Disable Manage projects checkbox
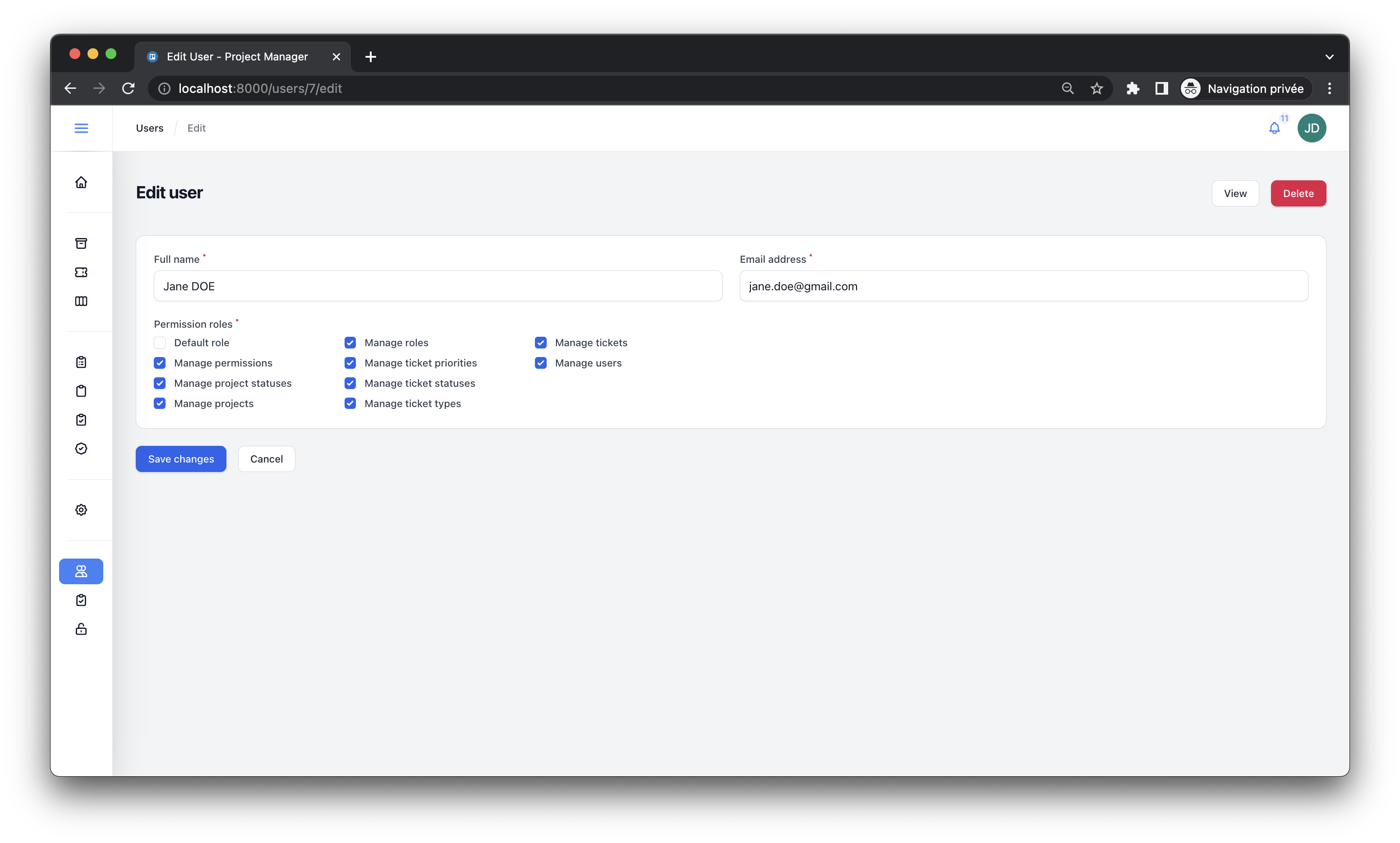This screenshot has height=843, width=1400. click(x=160, y=403)
